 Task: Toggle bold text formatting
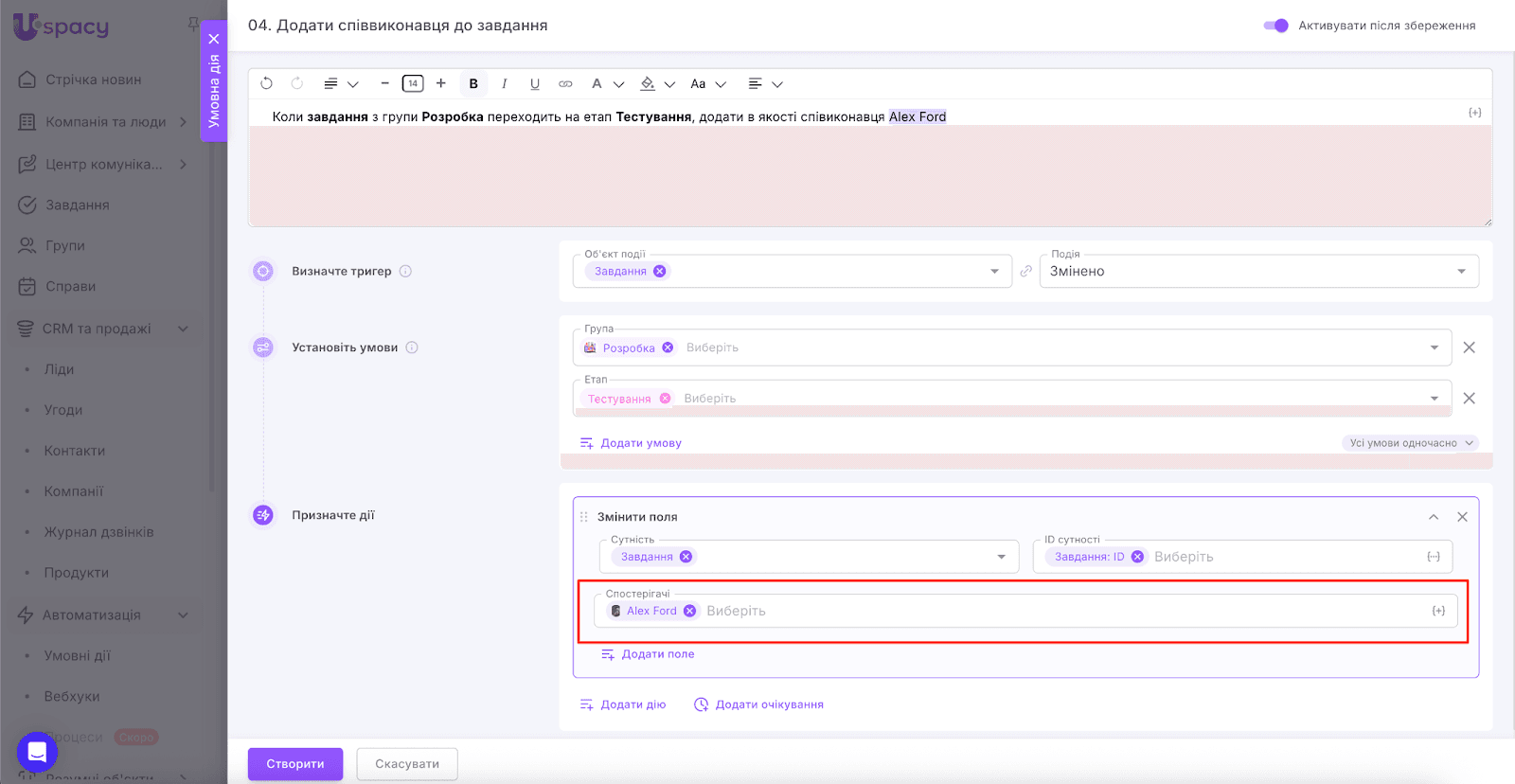pyautogui.click(x=473, y=83)
